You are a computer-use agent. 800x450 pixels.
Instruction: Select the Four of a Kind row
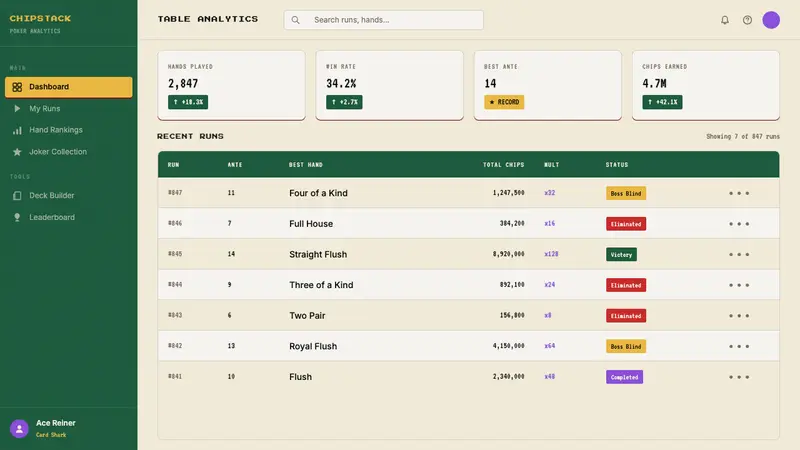(x=468, y=193)
